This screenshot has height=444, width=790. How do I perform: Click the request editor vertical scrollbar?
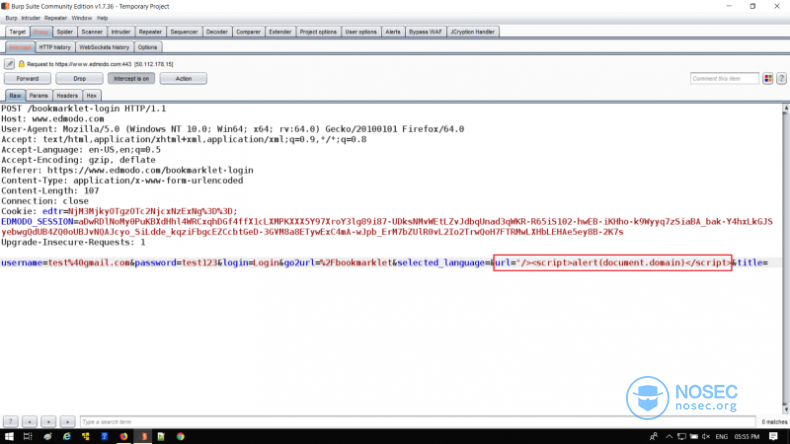click(785, 260)
